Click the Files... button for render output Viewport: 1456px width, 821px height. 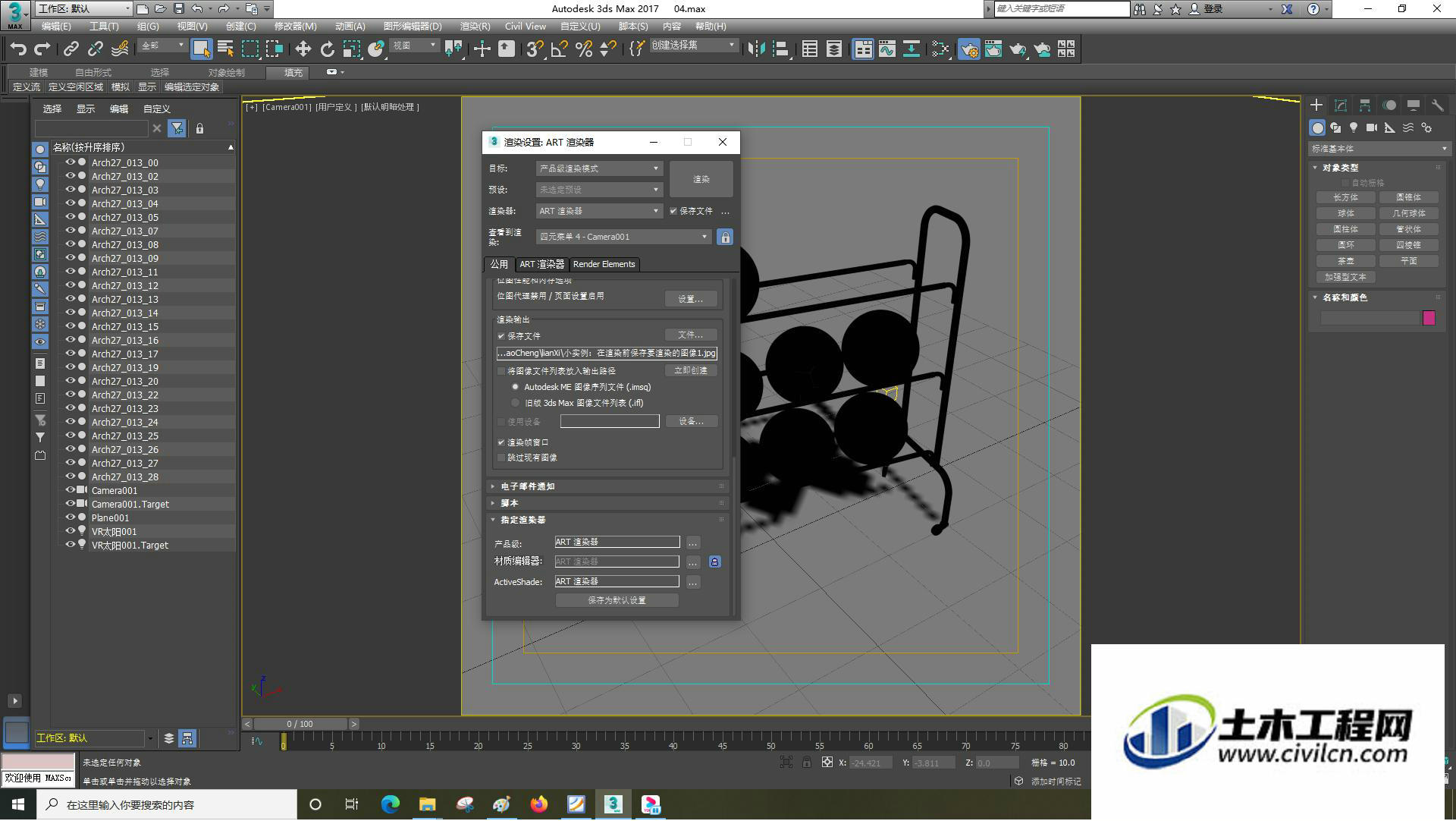pos(691,335)
